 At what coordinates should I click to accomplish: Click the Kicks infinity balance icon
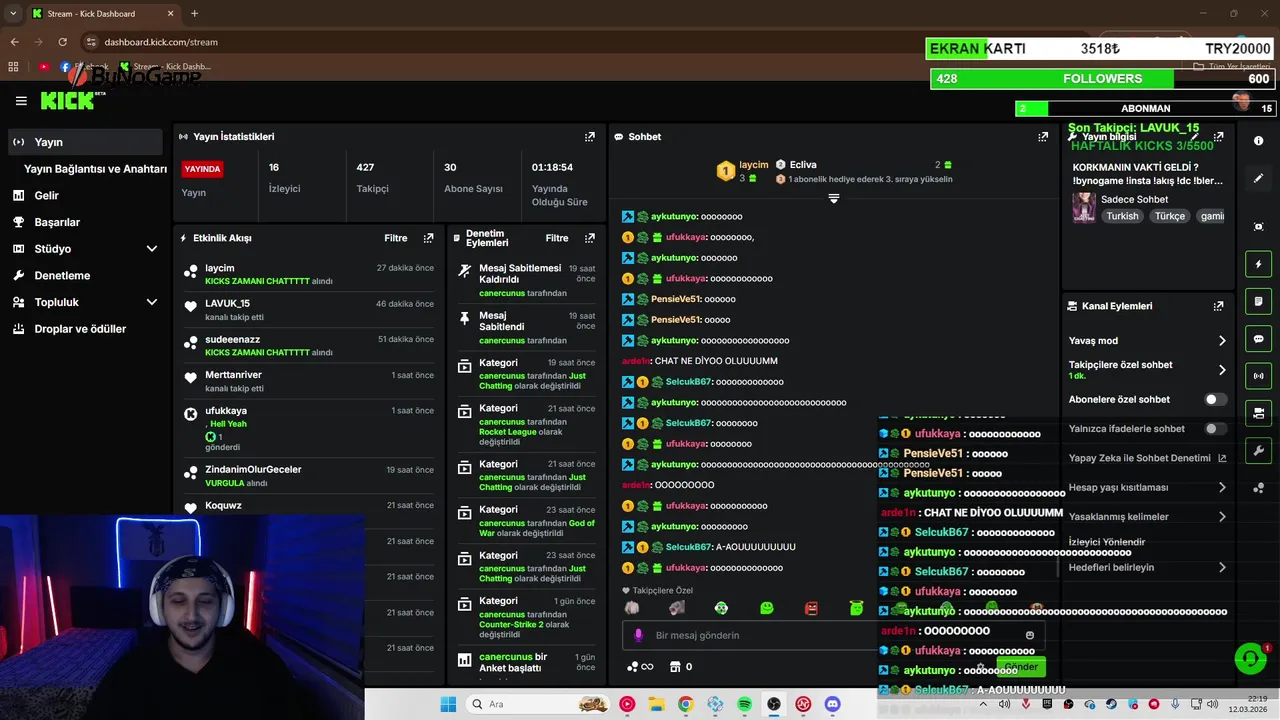(x=639, y=667)
